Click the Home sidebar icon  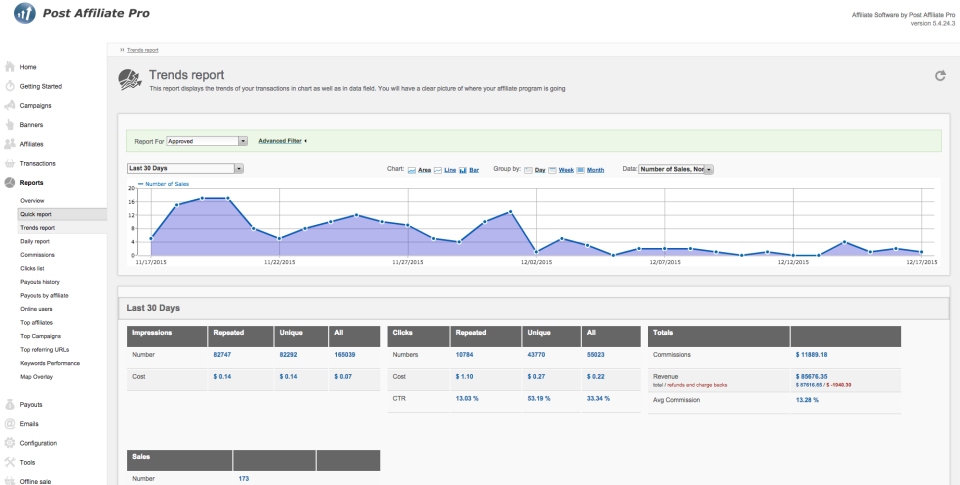point(10,67)
